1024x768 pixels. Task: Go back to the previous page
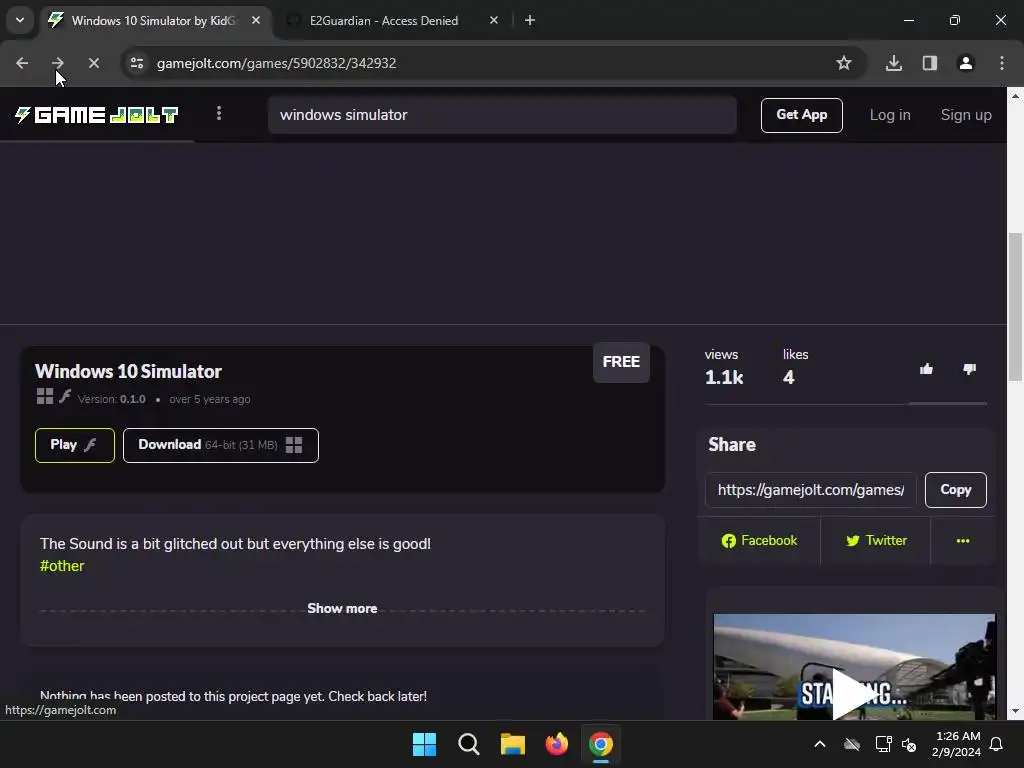coord(22,63)
